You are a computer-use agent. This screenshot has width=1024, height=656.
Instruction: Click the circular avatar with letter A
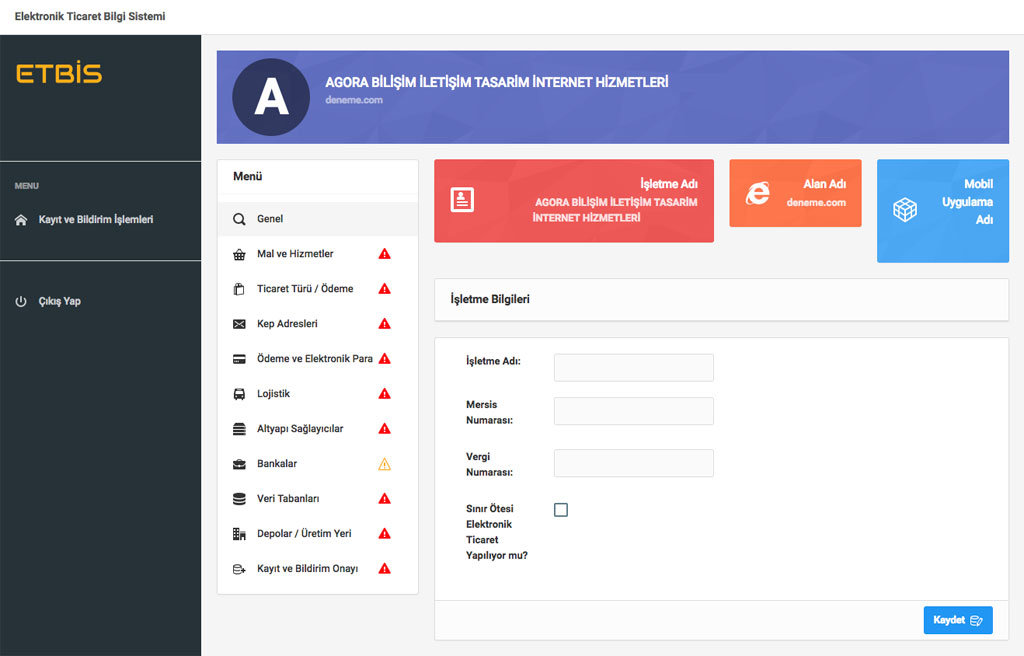(x=271, y=97)
